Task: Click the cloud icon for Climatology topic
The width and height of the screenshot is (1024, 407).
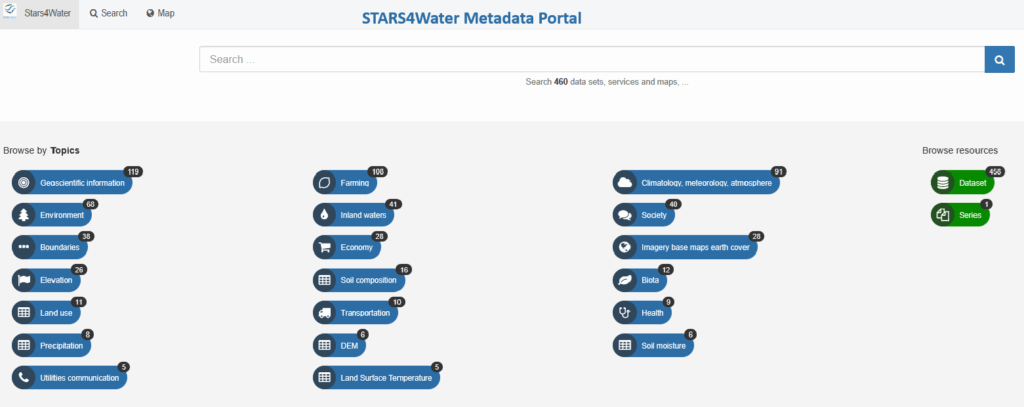Action: (625, 183)
